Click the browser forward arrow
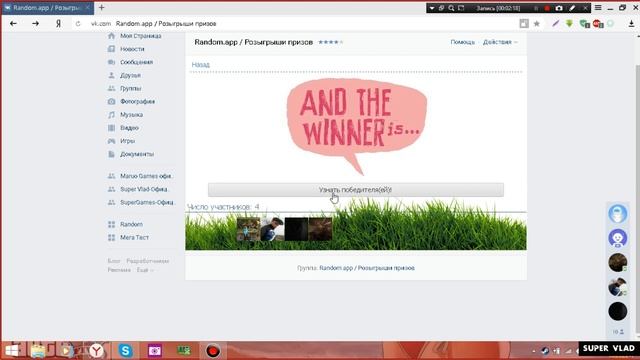The width and height of the screenshot is (640, 360). pyautogui.click(x=36, y=24)
